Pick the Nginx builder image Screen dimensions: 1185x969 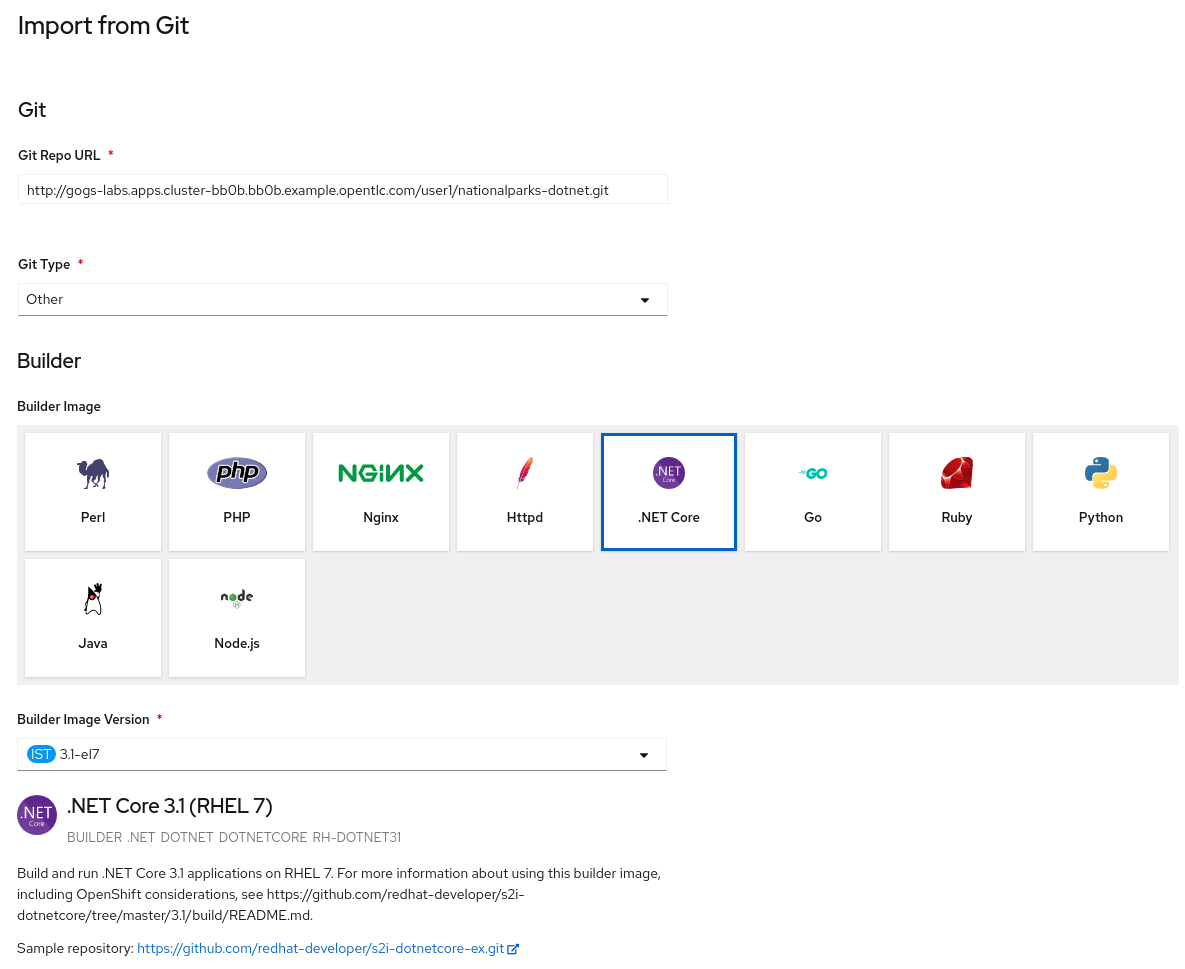coord(381,492)
